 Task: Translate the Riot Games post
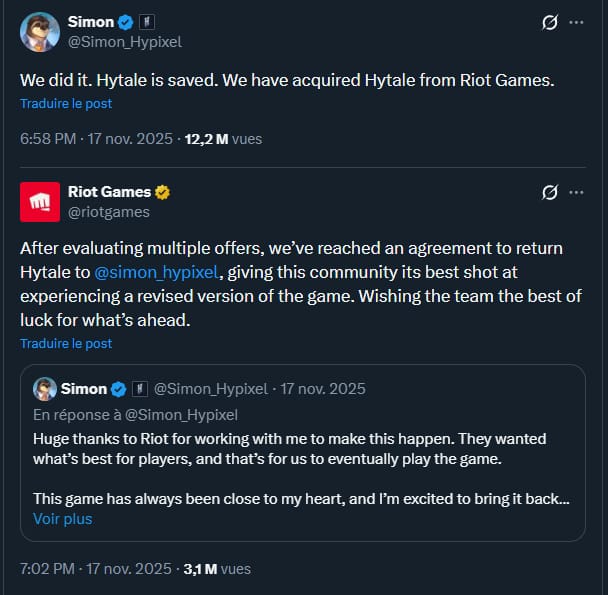[66, 343]
